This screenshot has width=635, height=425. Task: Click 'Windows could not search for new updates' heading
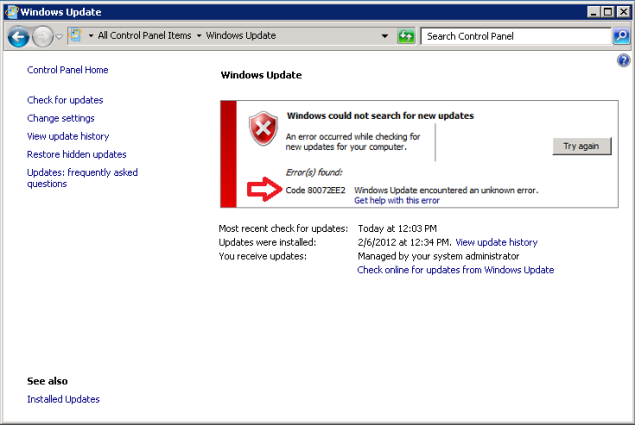coord(380,116)
